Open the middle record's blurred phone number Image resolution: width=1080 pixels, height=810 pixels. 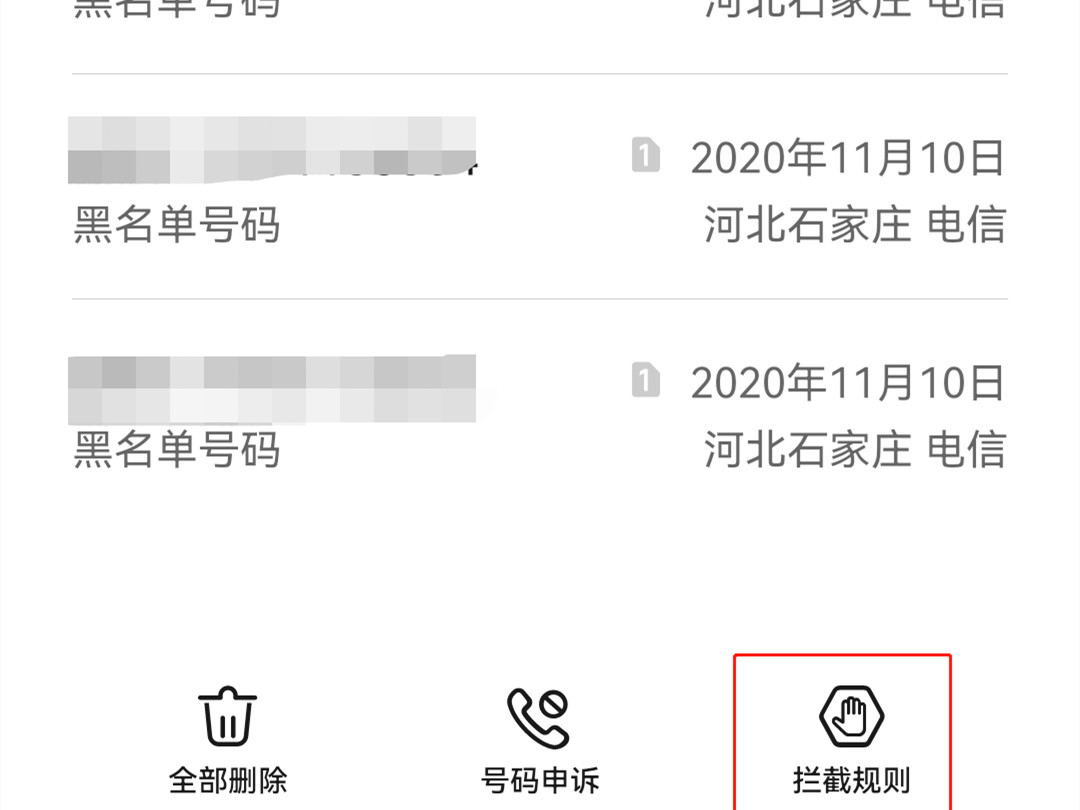[272, 150]
